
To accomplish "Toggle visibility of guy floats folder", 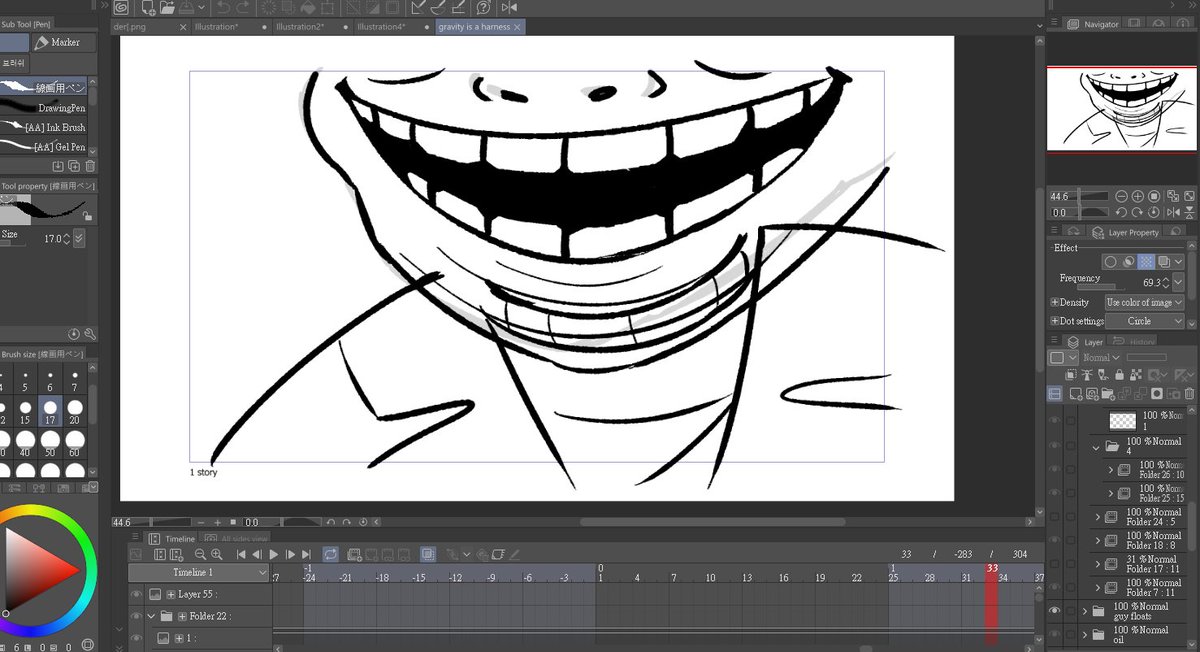I will 1054,610.
